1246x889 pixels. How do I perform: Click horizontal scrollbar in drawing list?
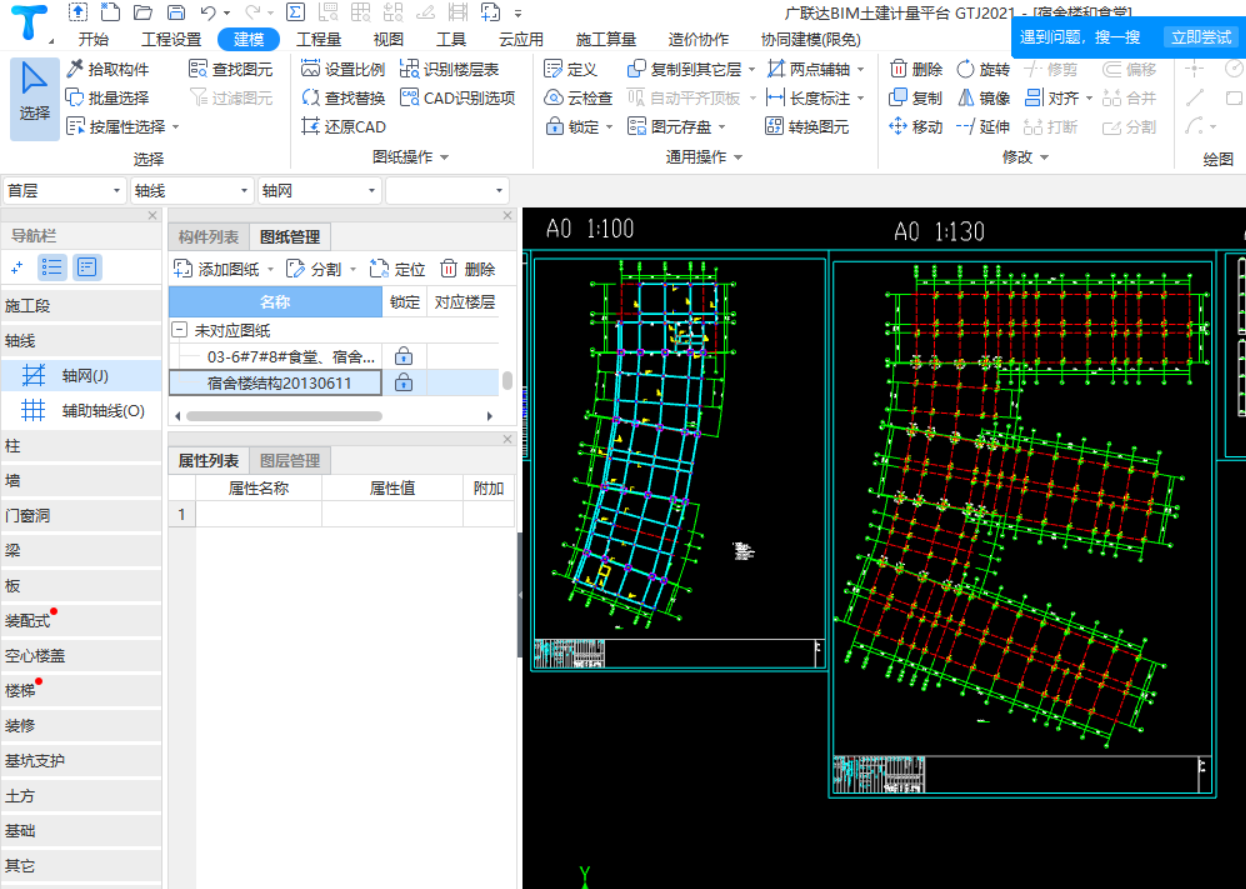tap(284, 416)
